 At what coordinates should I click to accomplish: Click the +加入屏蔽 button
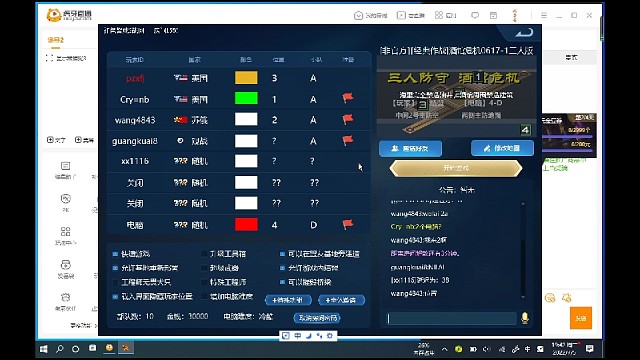pos(341,300)
